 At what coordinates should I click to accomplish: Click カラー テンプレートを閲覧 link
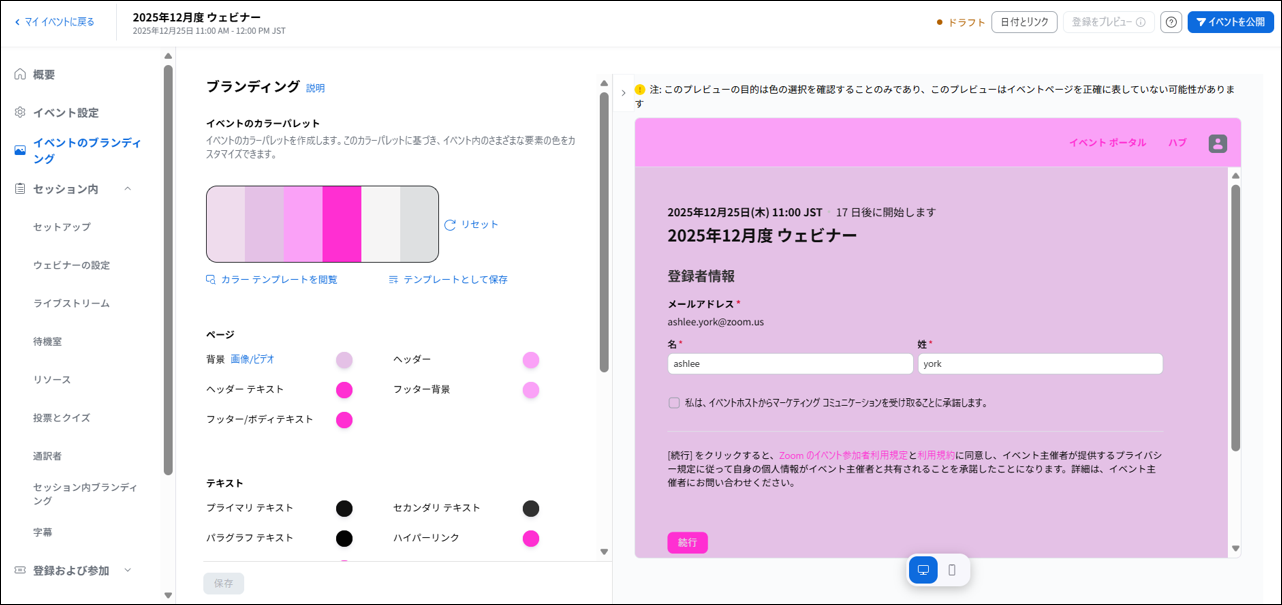[x=279, y=279]
